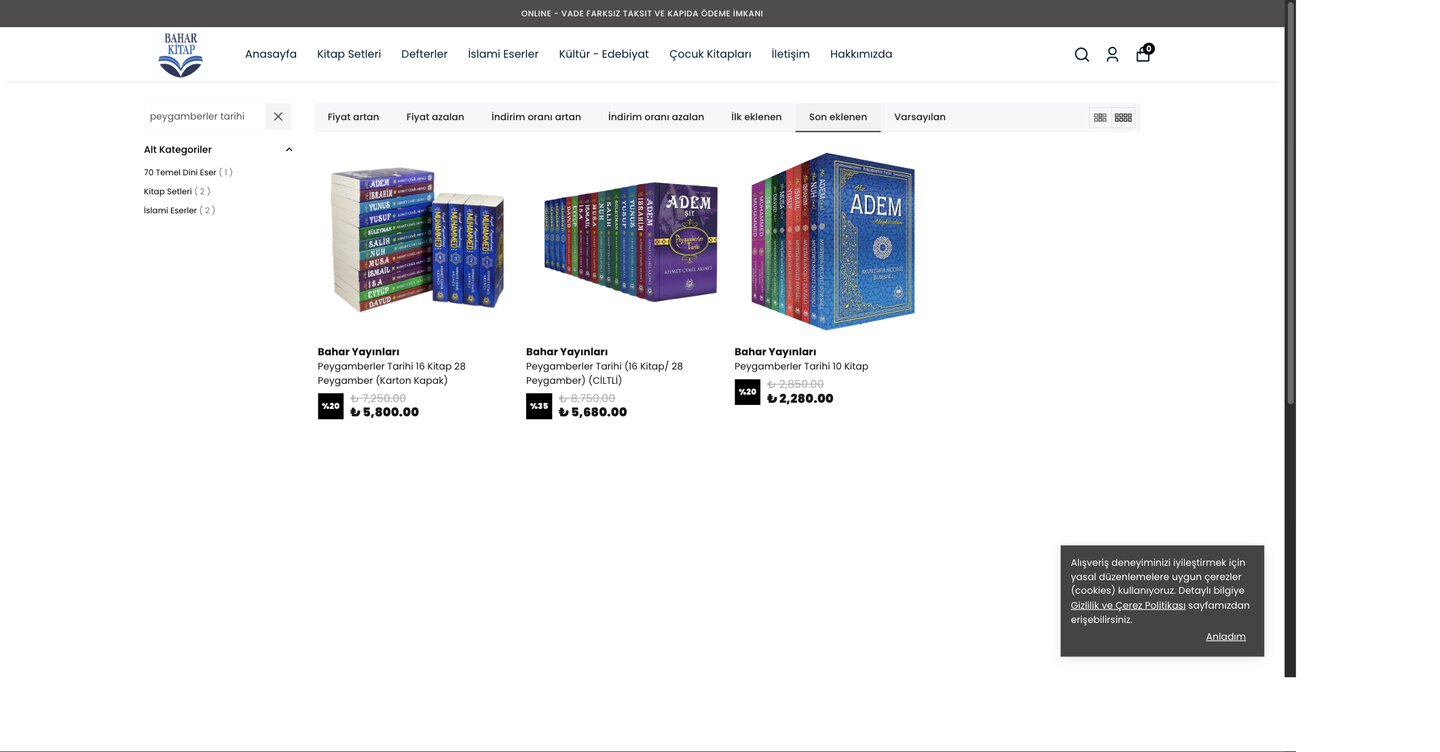Clear the search field with X
The width and height of the screenshot is (1440, 752).
278,116
